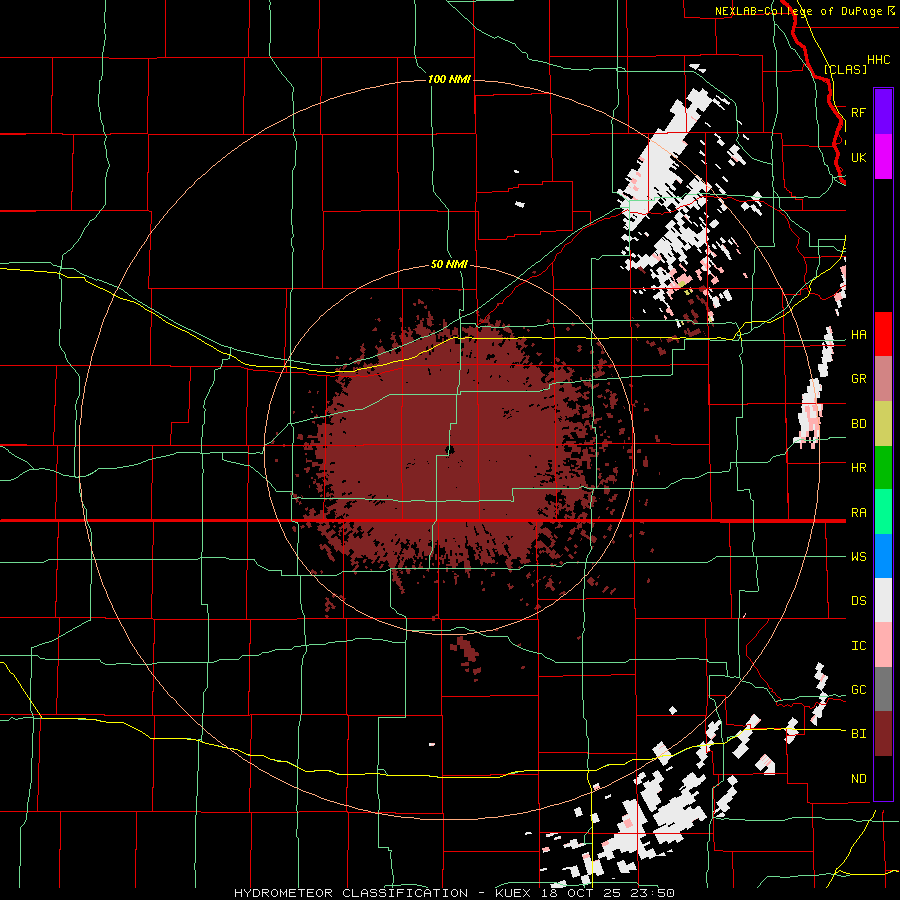The width and height of the screenshot is (900, 900).
Task: Click the 'BD' legend label
Action: 858,424
